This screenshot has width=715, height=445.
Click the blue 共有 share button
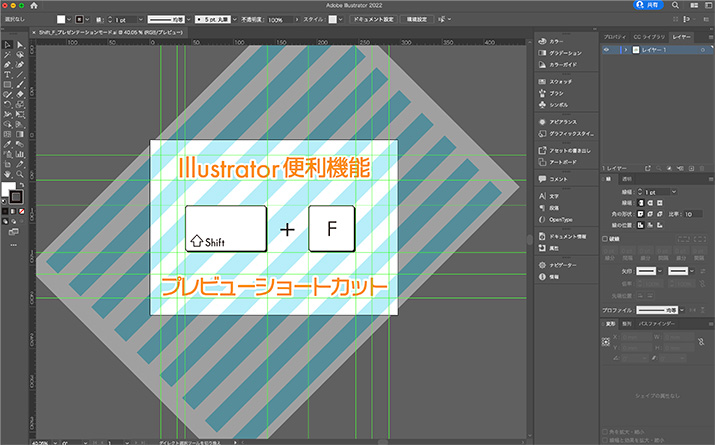click(x=648, y=5)
